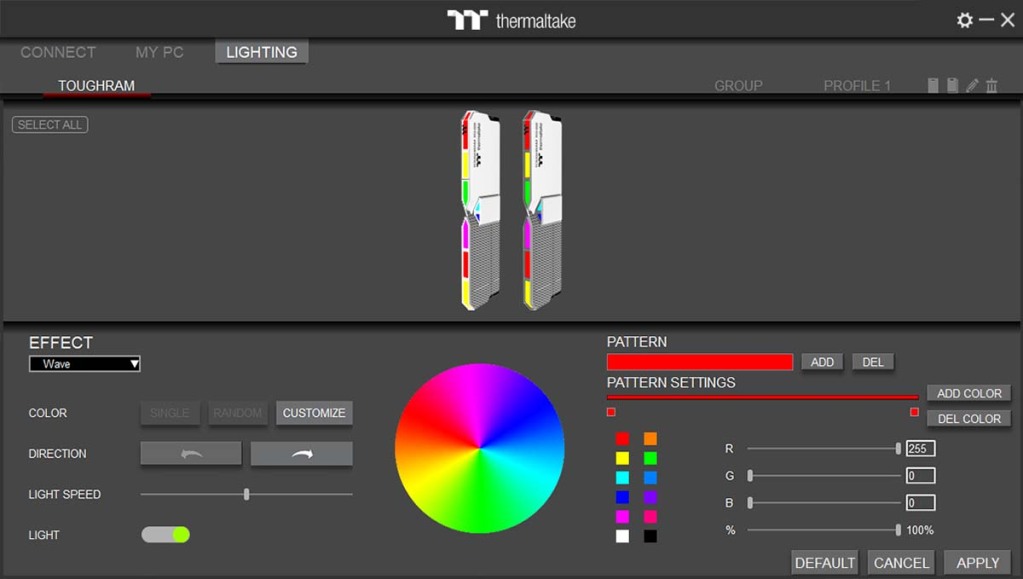
Task: Click the SELECT ALL button
Action: coord(50,125)
